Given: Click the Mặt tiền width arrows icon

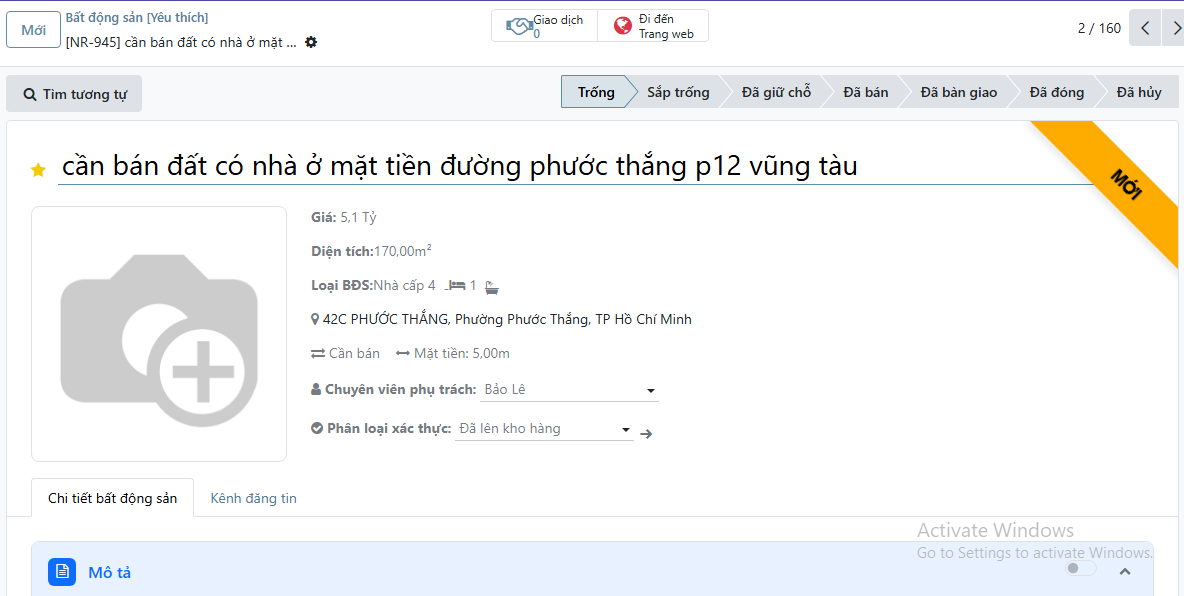Looking at the screenshot, I should (x=402, y=354).
